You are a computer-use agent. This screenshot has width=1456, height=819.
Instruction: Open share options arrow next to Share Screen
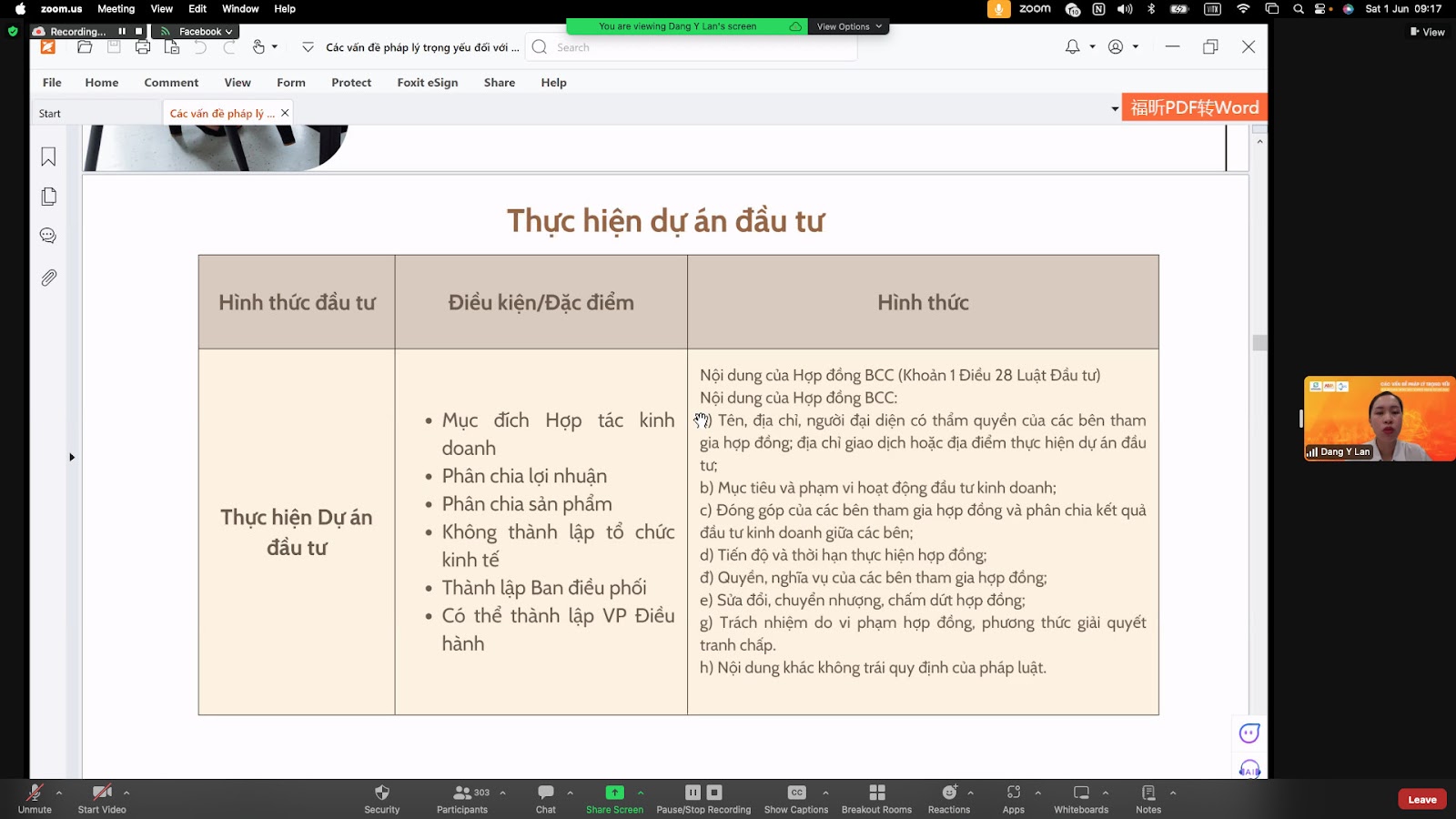(641, 793)
